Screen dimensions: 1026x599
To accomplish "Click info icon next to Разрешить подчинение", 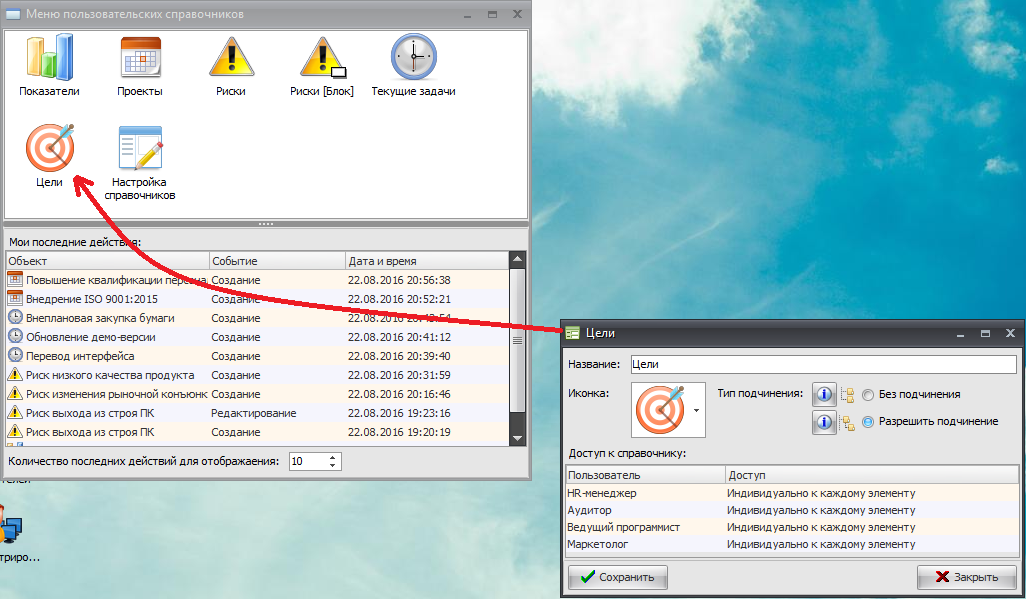I will point(824,422).
